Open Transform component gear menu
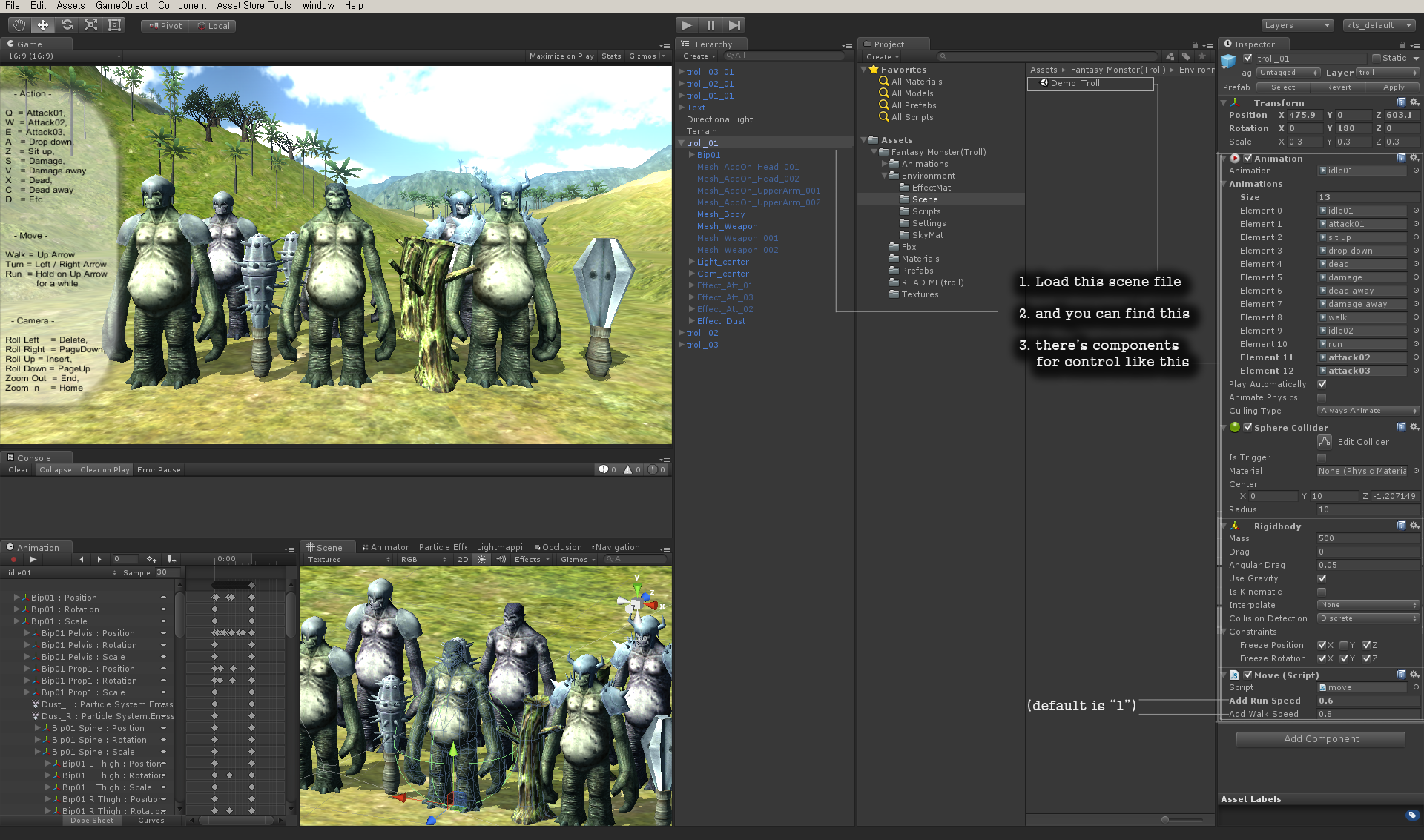1424x840 pixels. point(1414,102)
